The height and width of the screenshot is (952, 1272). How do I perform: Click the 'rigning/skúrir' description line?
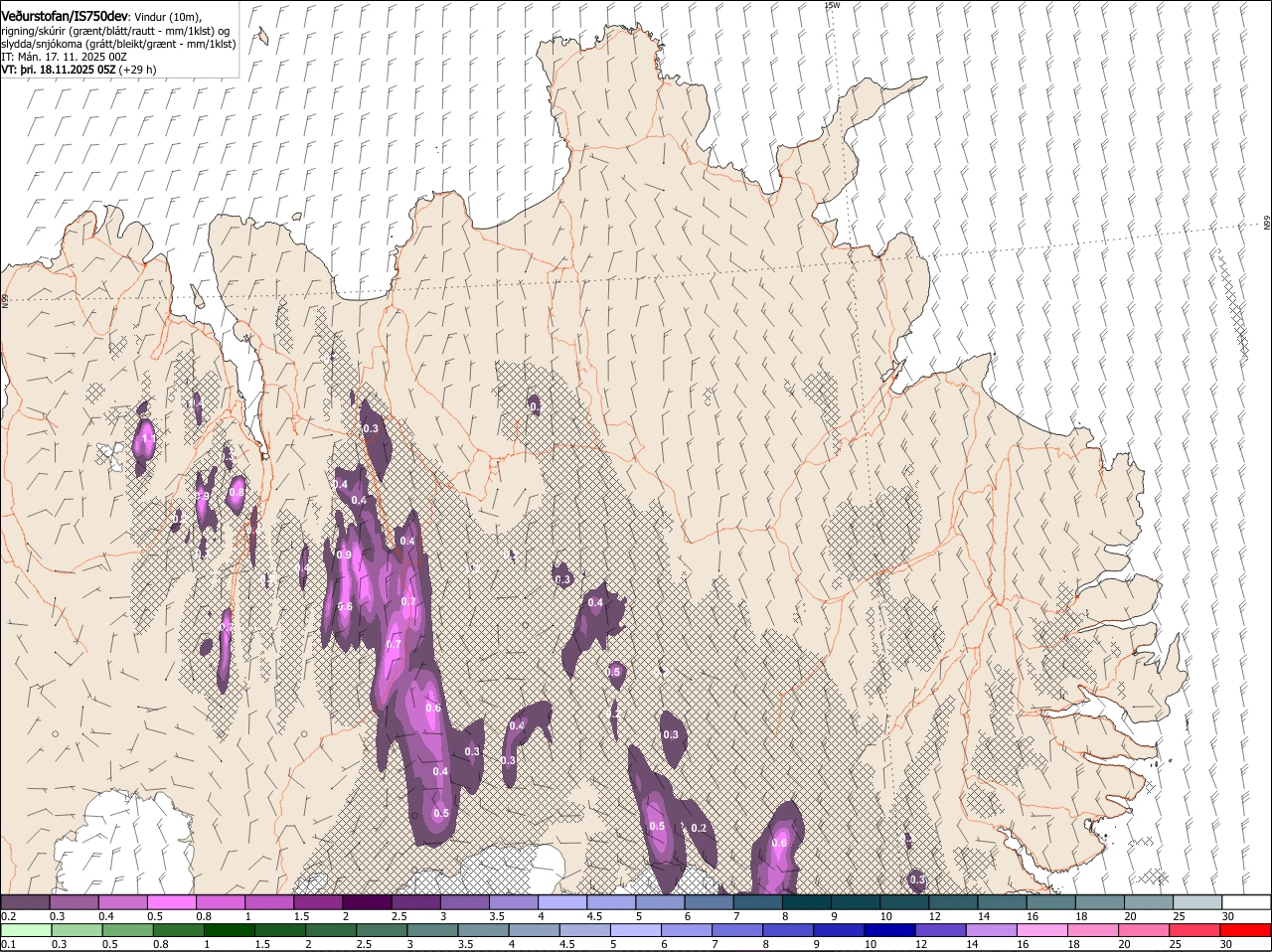(x=114, y=31)
